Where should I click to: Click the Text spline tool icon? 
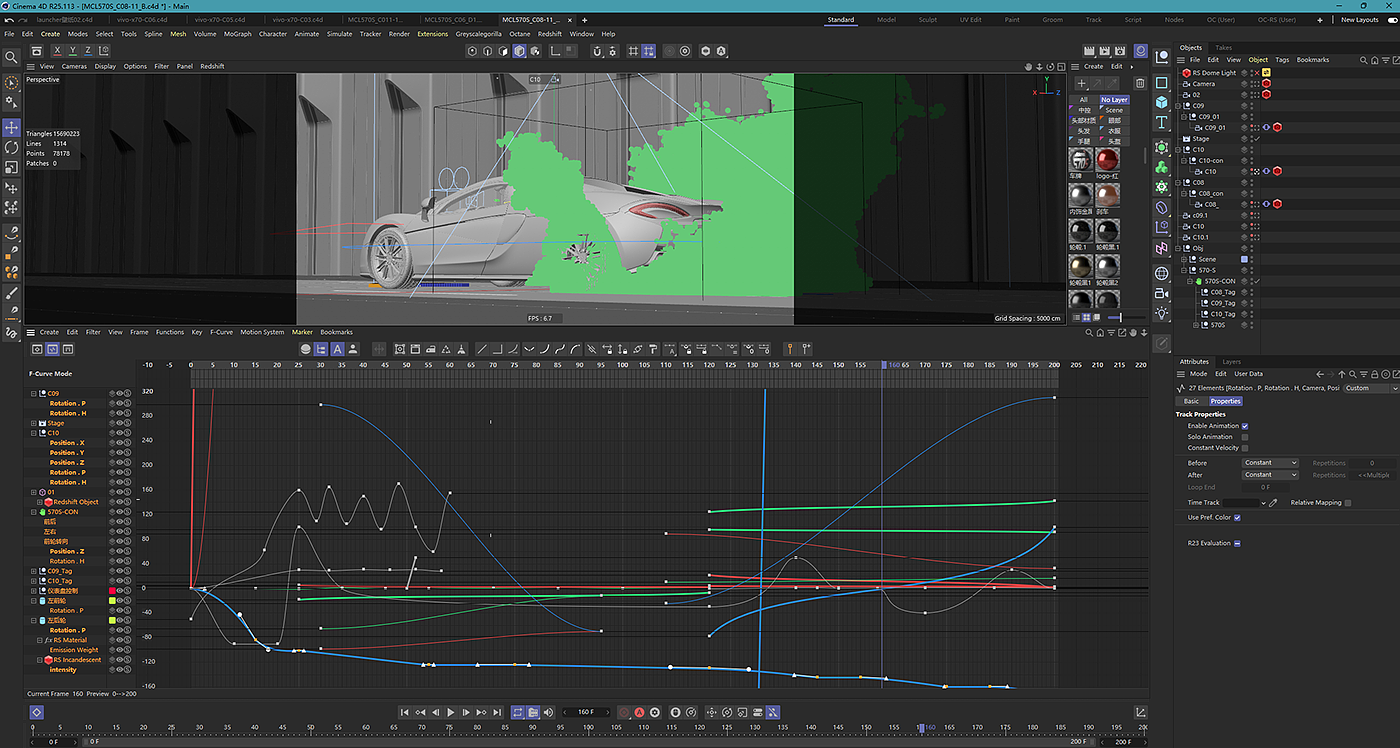(x=1161, y=122)
